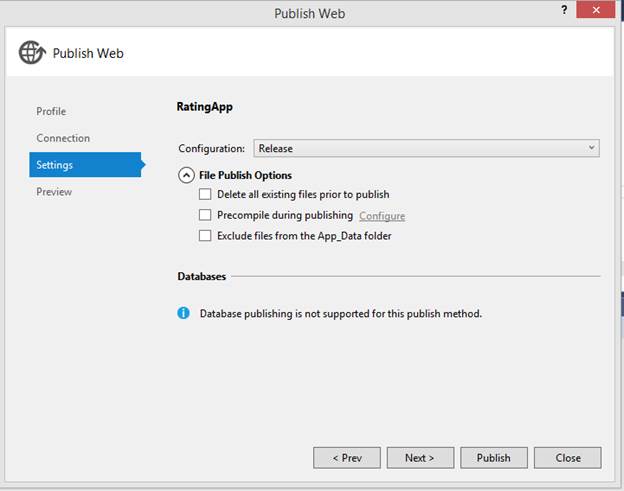Switch to the Connection step

[x=63, y=138]
